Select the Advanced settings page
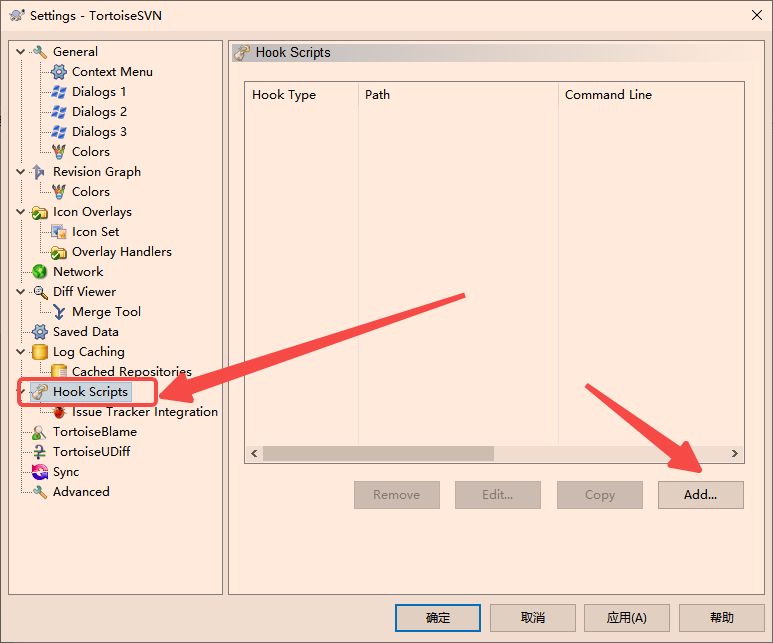This screenshot has height=643, width=773. [x=81, y=492]
